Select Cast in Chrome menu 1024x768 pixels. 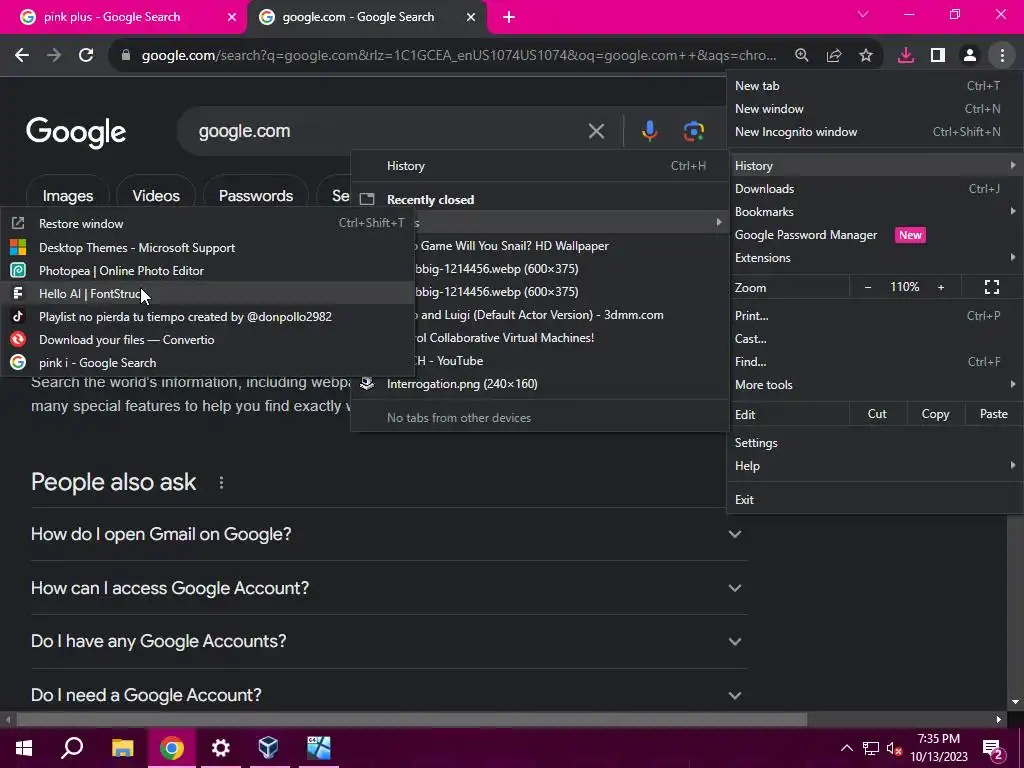(875, 339)
